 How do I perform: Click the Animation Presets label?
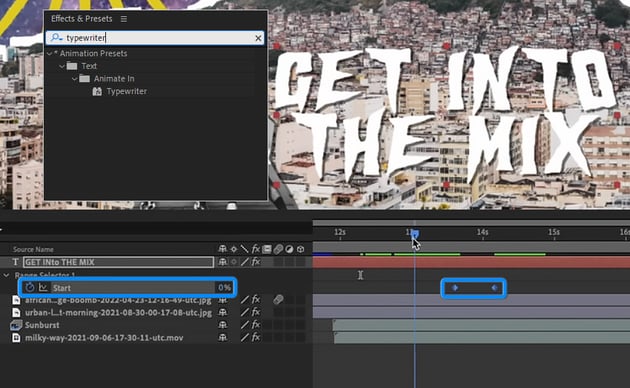[93, 53]
